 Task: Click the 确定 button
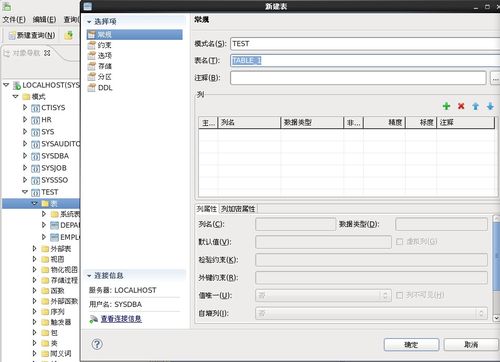tap(411, 345)
